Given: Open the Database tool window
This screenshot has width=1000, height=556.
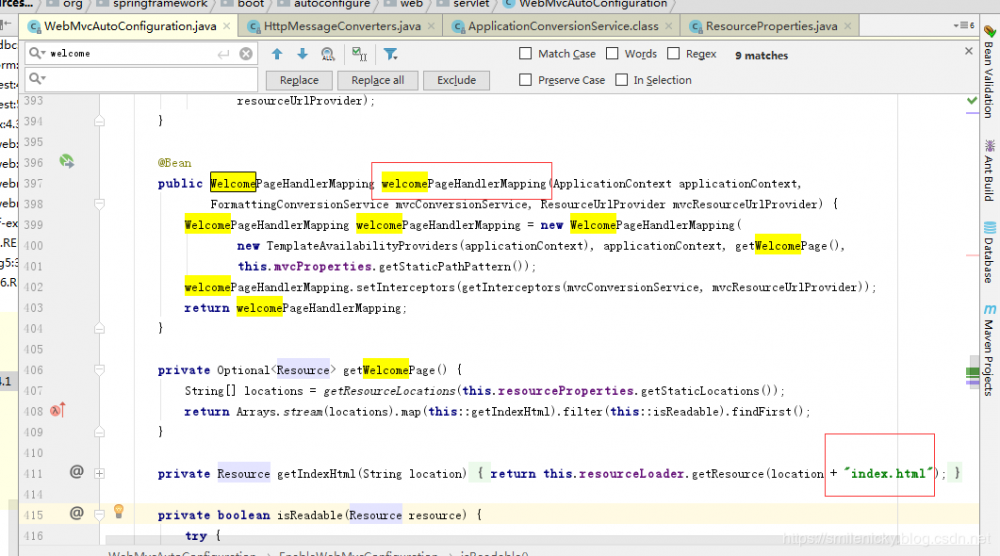Looking at the screenshot, I should coord(989,252).
